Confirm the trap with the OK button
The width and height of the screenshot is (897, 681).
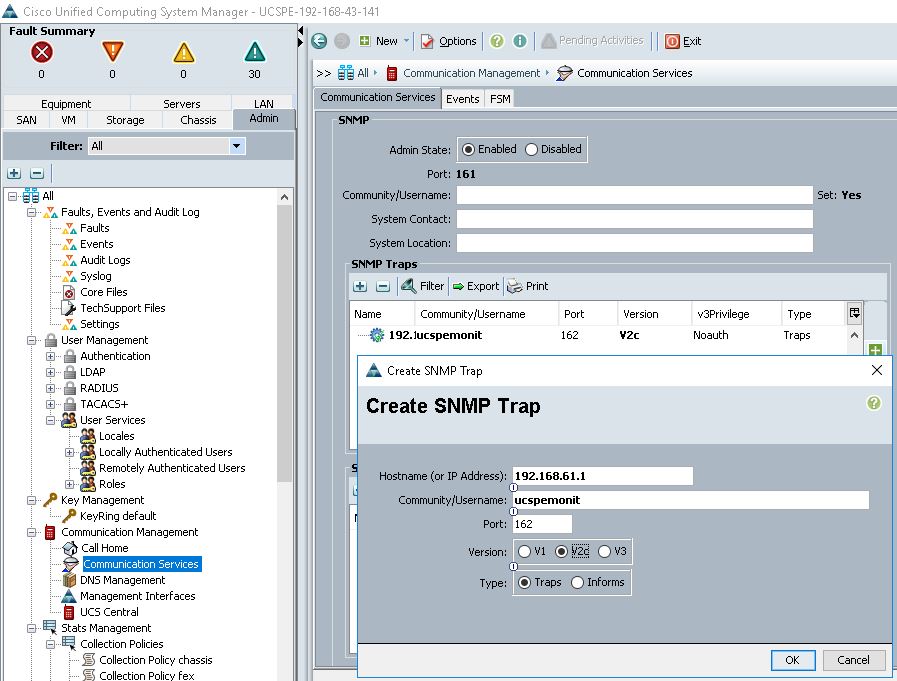[792, 660]
